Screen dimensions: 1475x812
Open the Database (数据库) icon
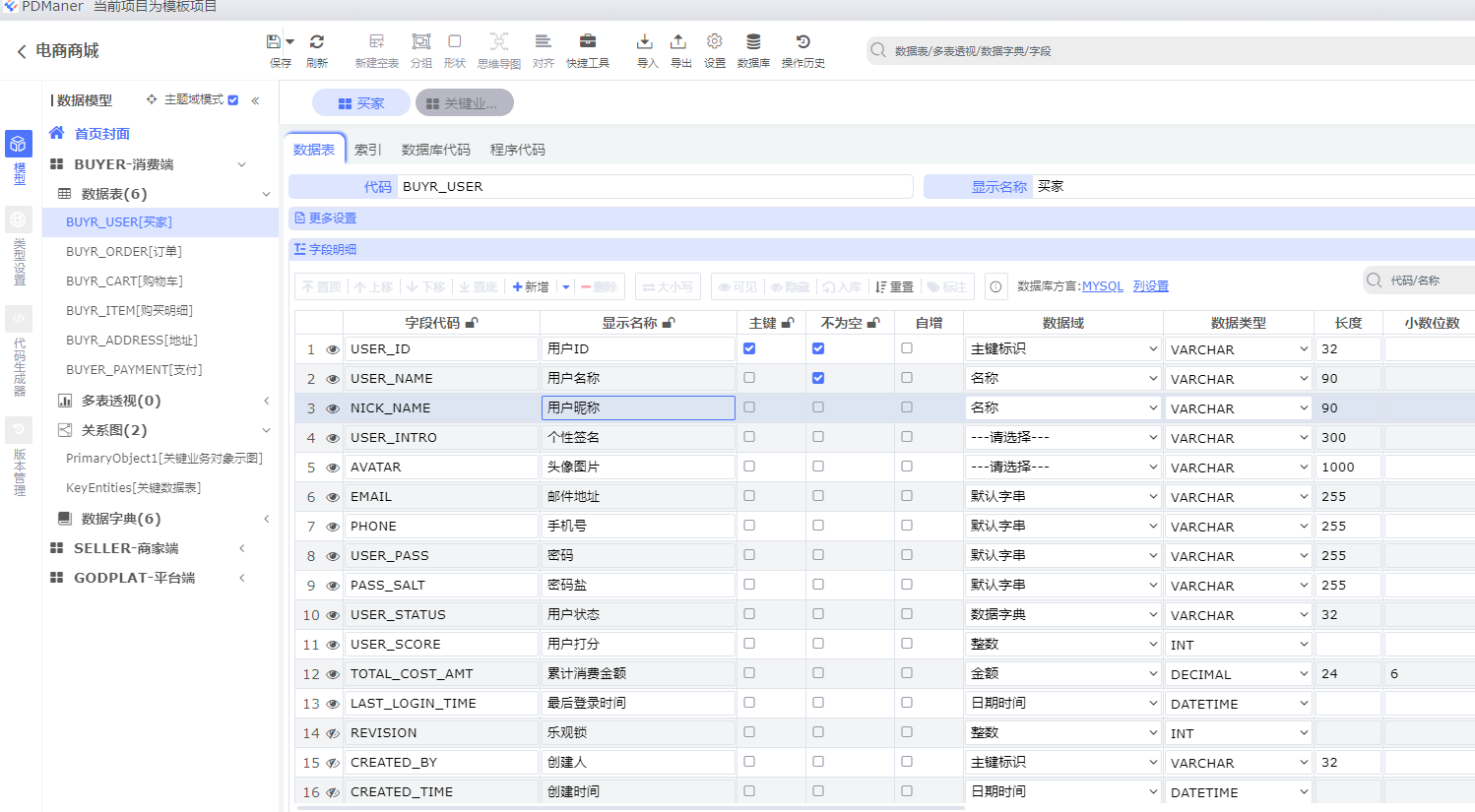pyautogui.click(x=753, y=41)
